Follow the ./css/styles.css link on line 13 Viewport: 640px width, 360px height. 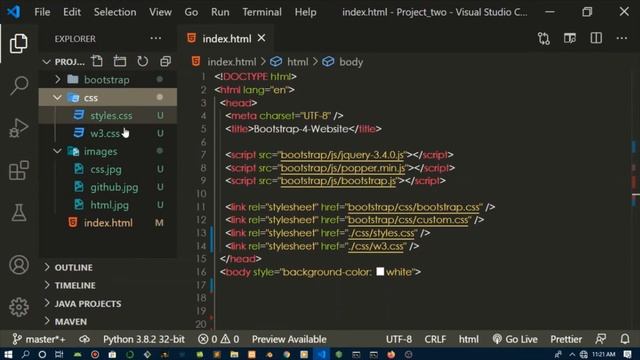pos(381,233)
